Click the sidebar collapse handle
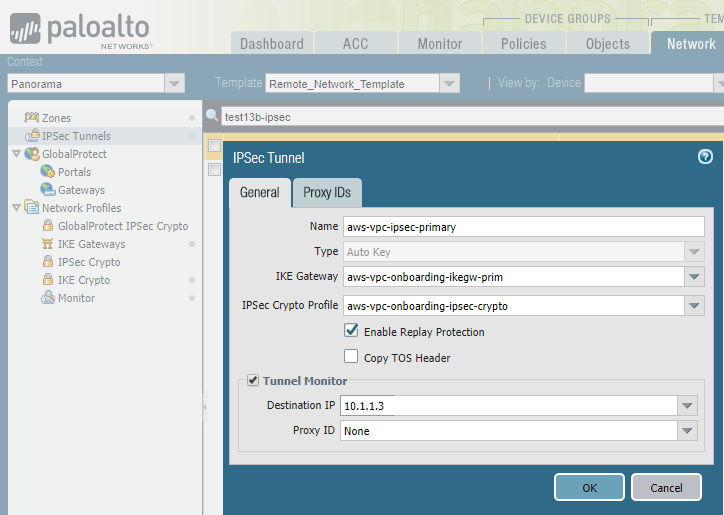The width and height of the screenshot is (724, 515). (205, 407)
